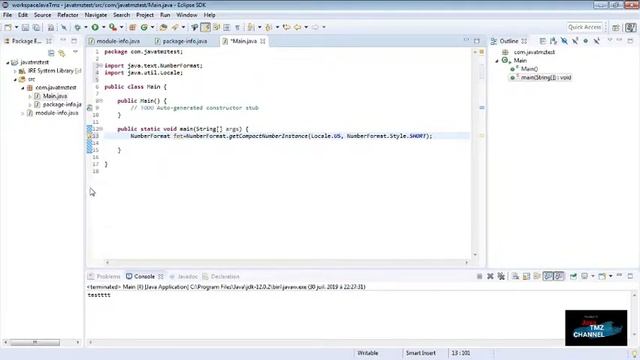Click the Open Perspective icon
This screenshot has width=640, height=360.
616,27
